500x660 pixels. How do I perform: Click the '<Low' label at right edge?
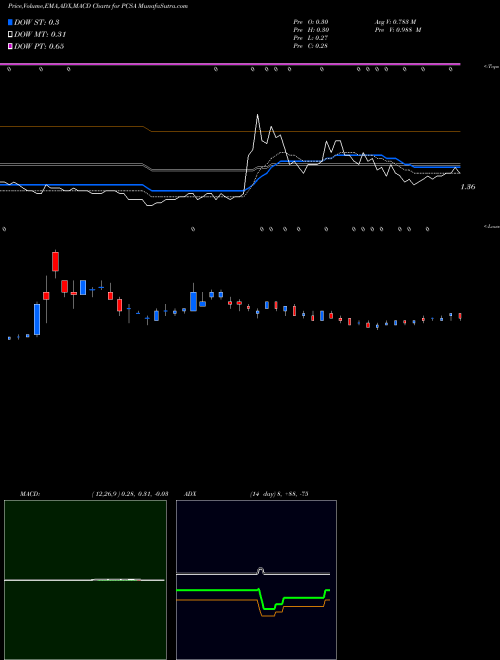pyautogui.click(x=492, y=226)
